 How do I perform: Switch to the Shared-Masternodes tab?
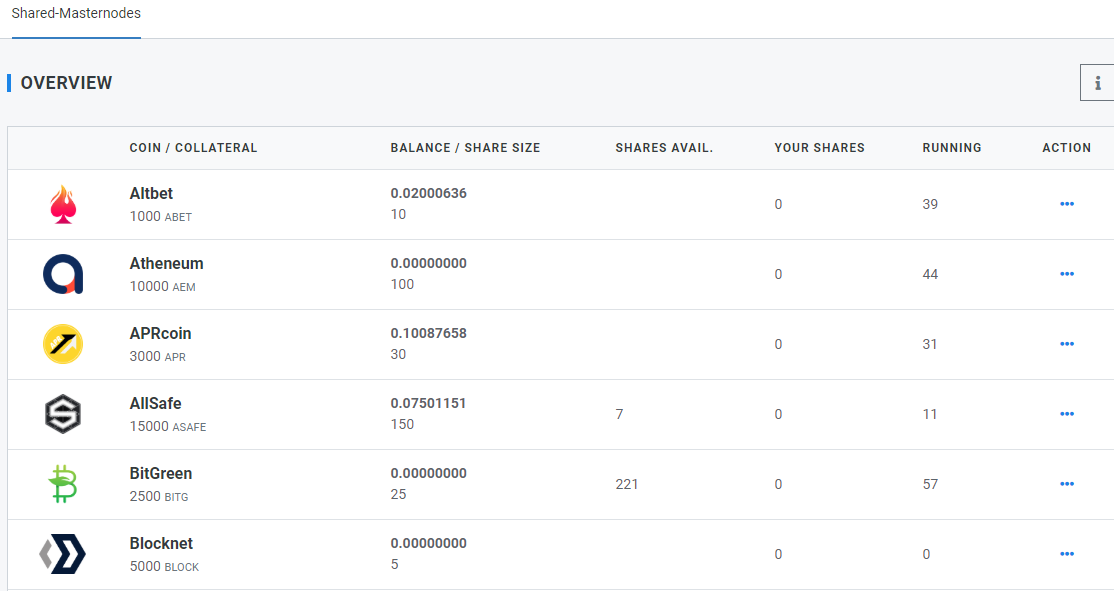(76, 13)
